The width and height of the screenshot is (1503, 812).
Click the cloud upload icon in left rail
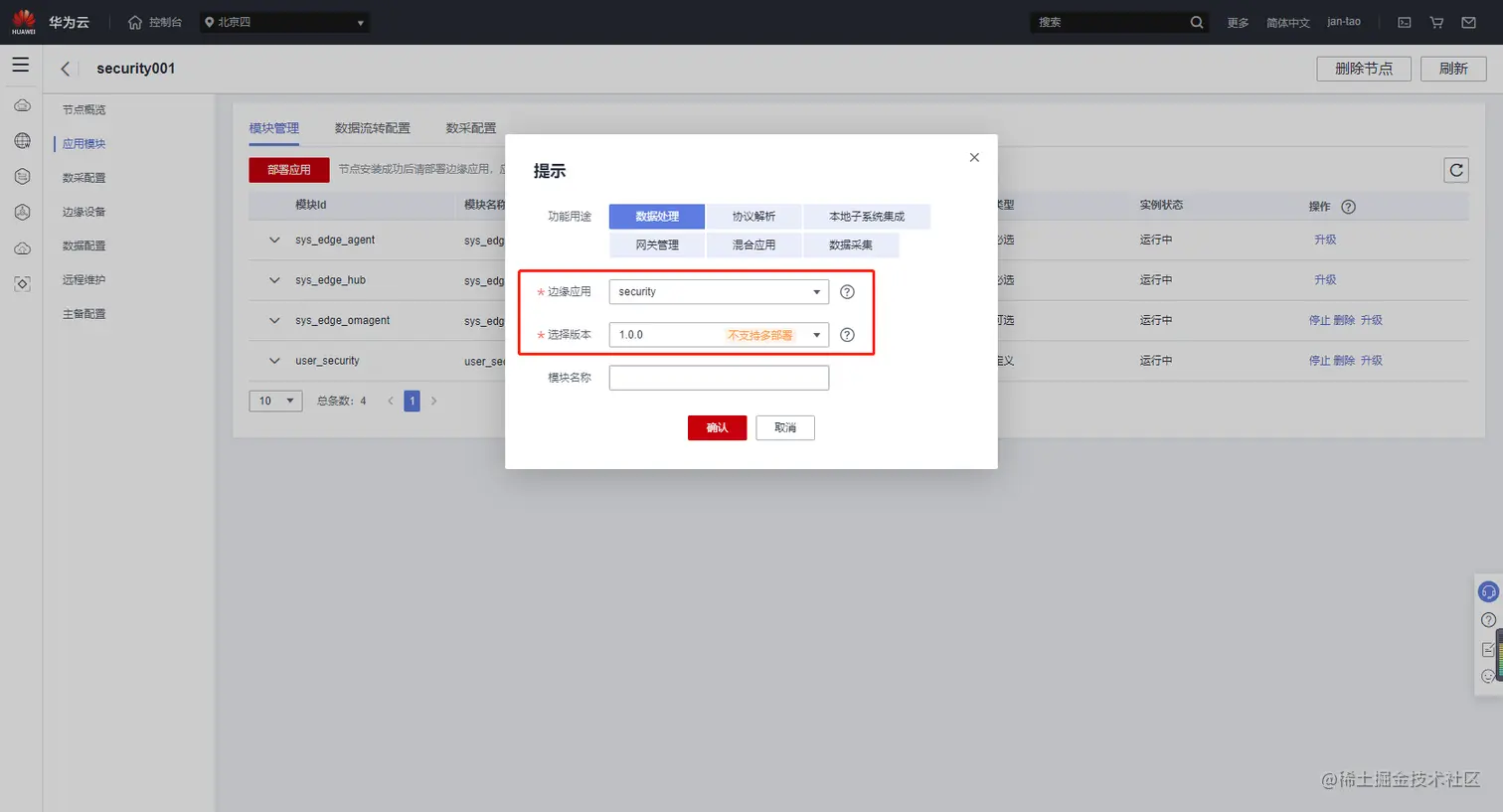(22, 248)
